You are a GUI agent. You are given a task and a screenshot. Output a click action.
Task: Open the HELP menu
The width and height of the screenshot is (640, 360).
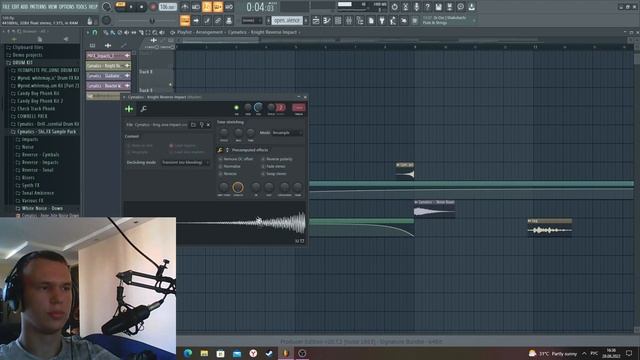point(93,7)
